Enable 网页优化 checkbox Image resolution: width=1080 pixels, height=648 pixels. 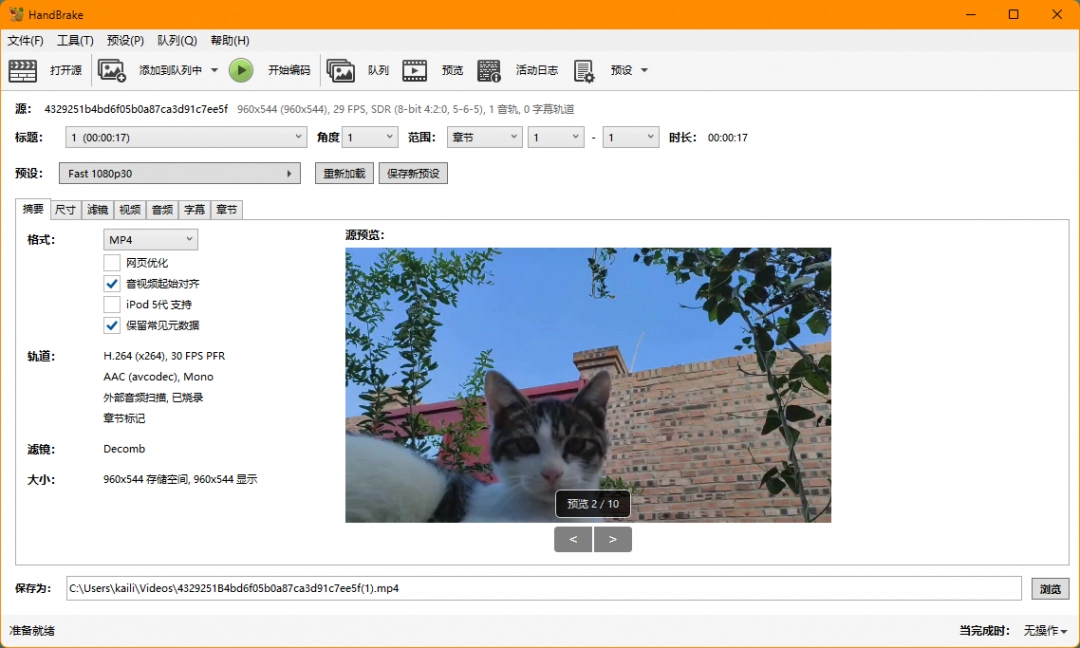click(x=113, y=262)
